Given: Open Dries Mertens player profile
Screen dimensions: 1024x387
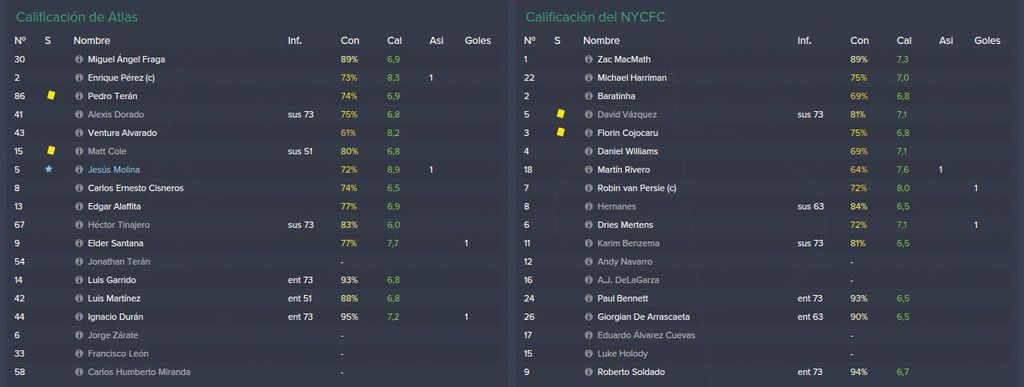Looking at the screenshot, I should pyautogui.click(x=625, y=225).
